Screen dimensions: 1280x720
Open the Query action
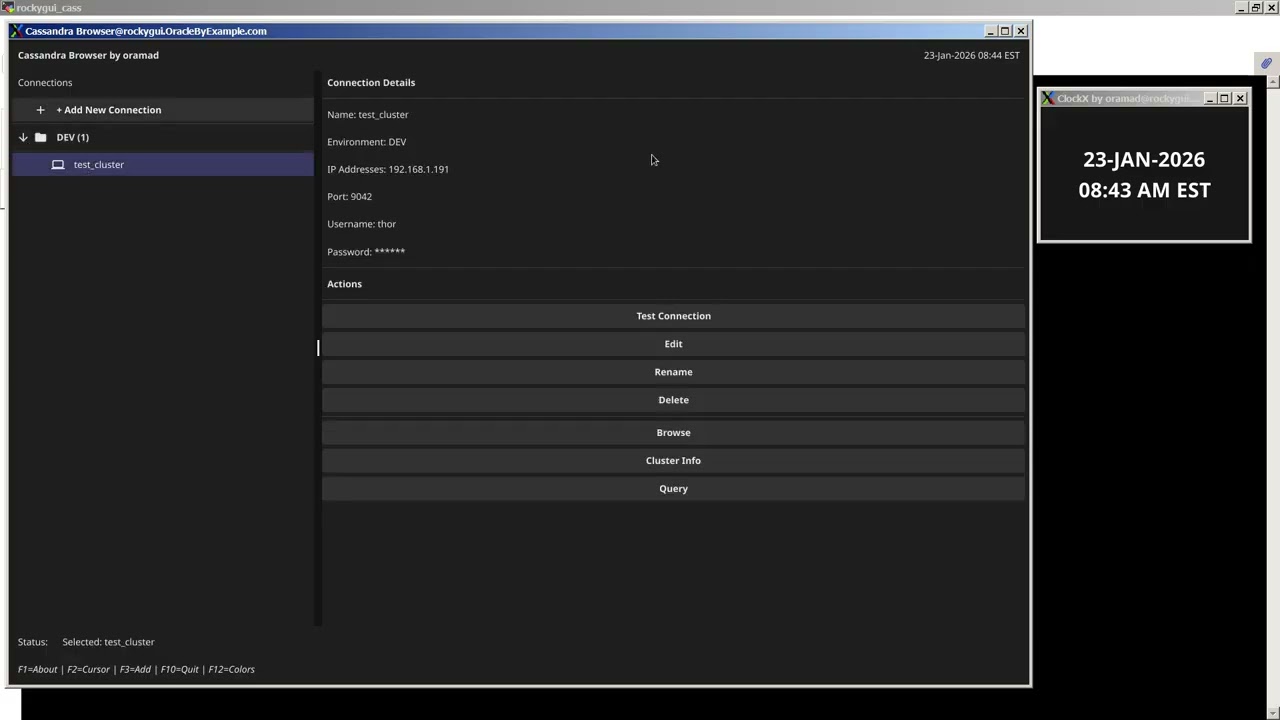click(673, 489)
